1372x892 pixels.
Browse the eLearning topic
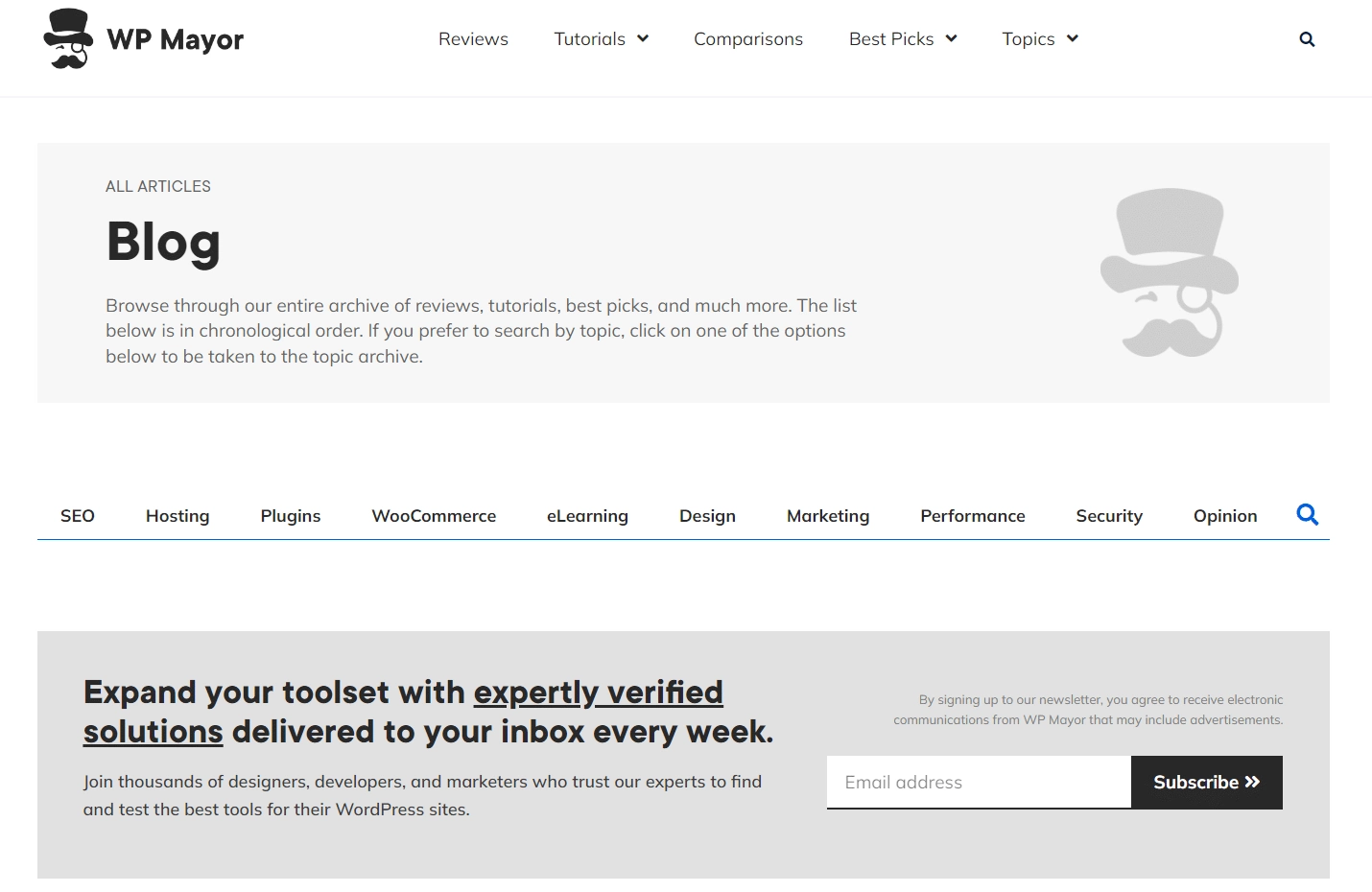pyautogui.click(x=587, y=516)
